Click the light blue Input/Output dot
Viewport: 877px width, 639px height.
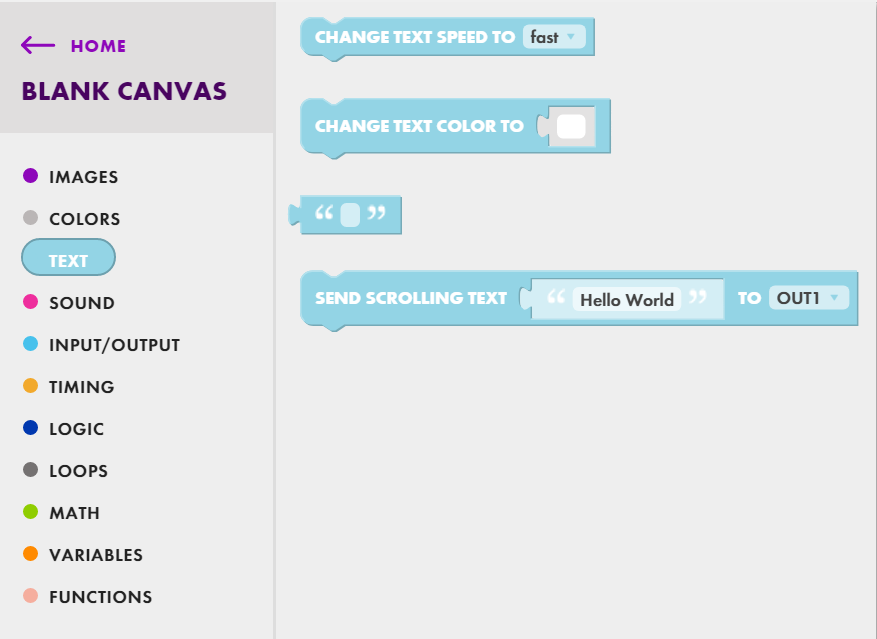(x=30, y=344)
